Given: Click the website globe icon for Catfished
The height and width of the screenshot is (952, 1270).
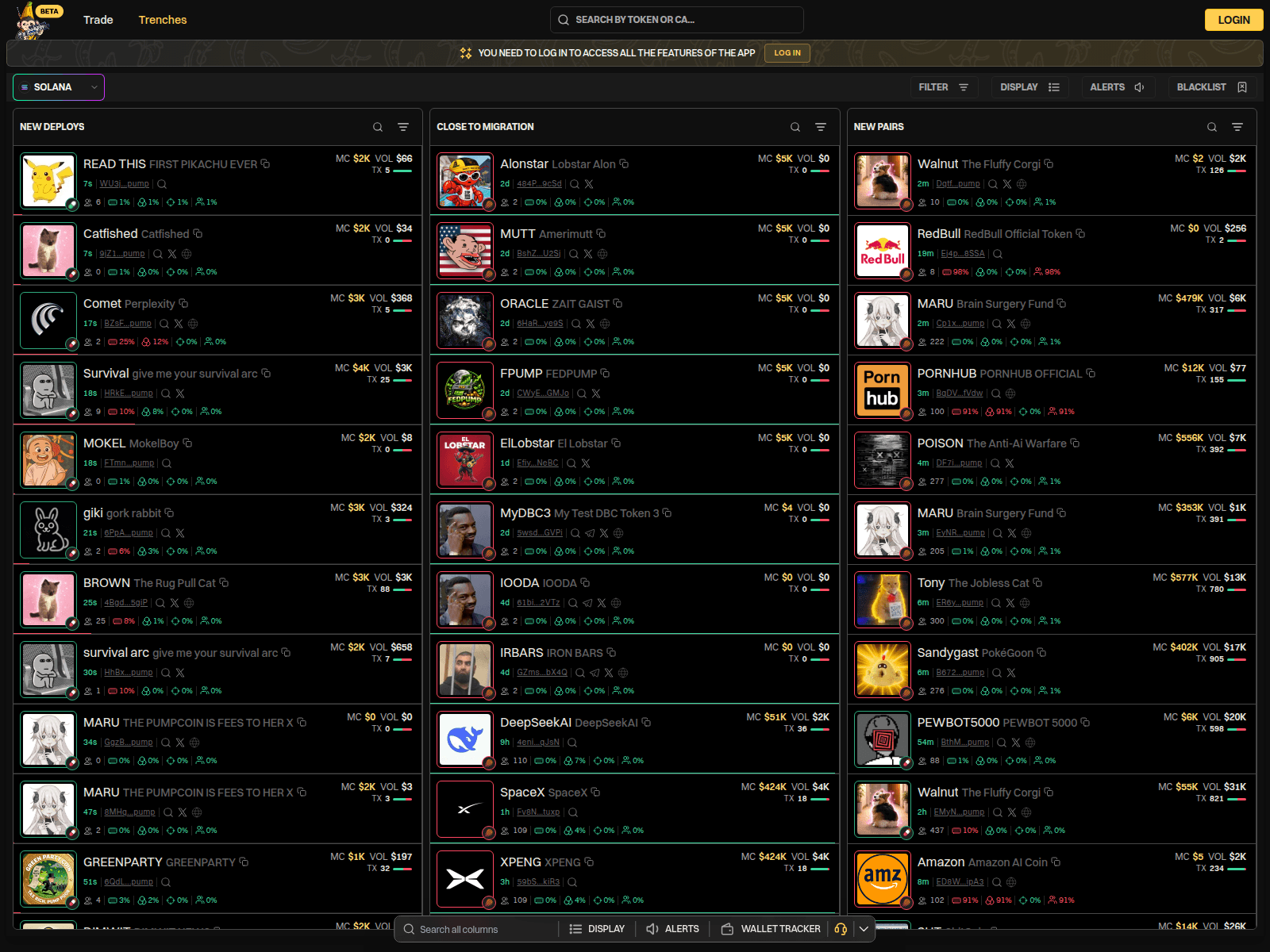Looking at the screenshot, I should tap(187, 254).
